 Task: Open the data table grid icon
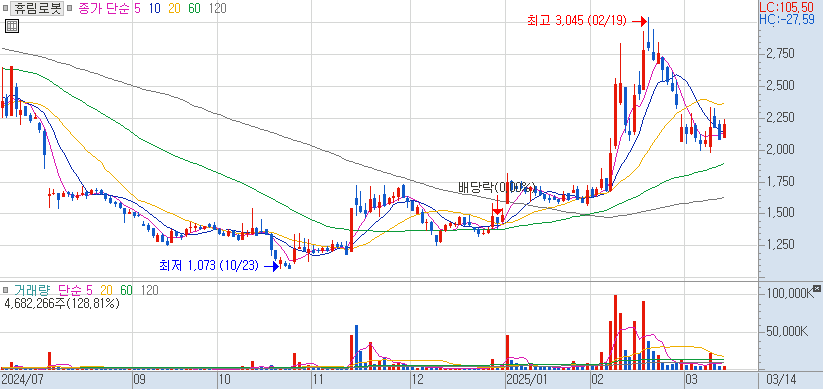[x=12, y=26]
